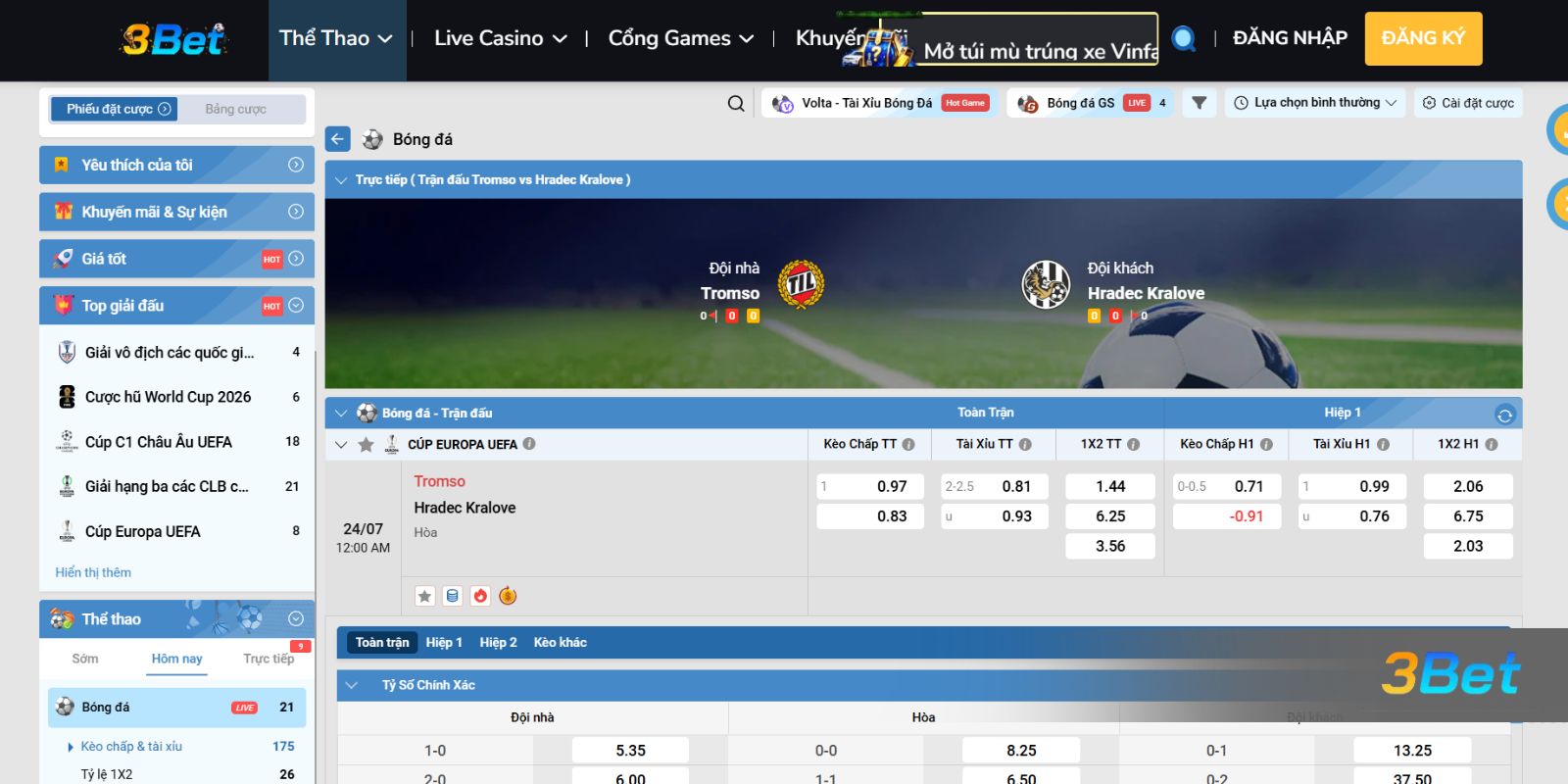Bet on correct score 0-0 odds 8.25

point(1021,751)
